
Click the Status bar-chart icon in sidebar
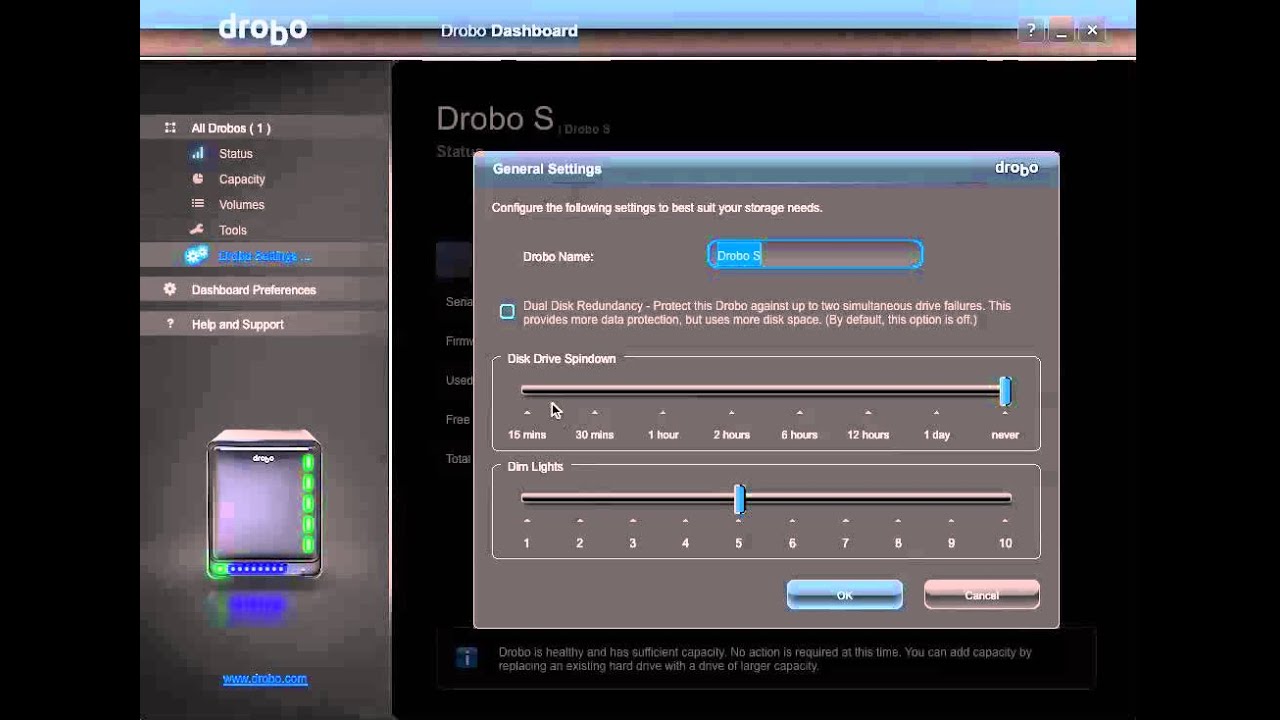coord(198,153)
